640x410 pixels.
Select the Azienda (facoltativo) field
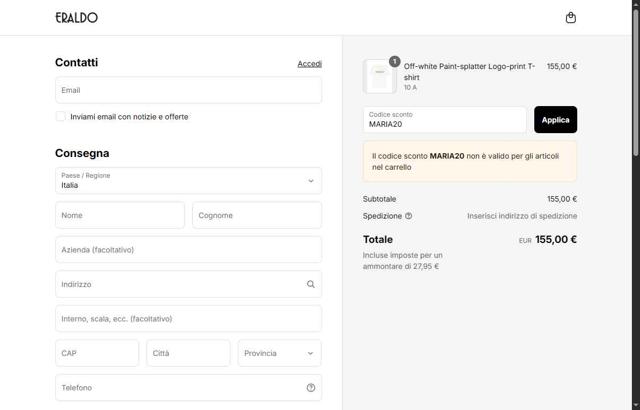(x=189, y=250)
